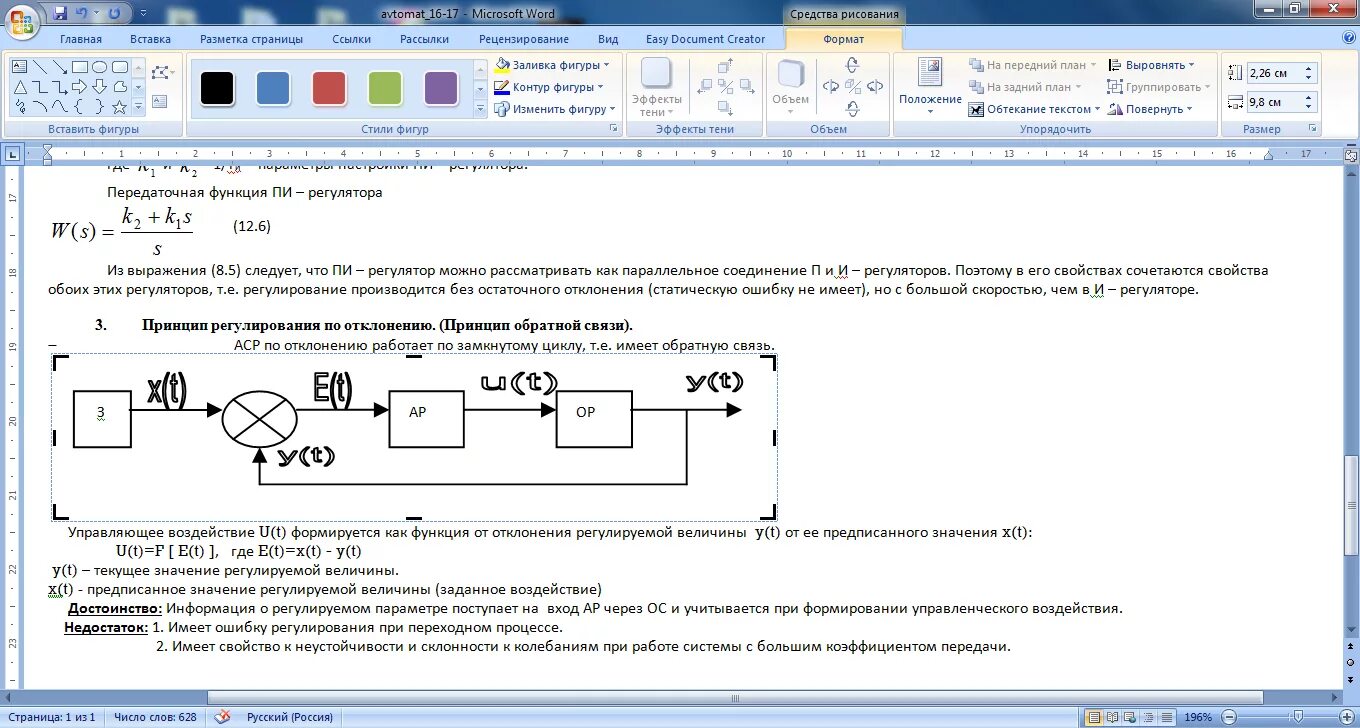Click На задний план button
Image resolution: width=1360 pixels, height=728 pixels.
[x=1027, y=87]
